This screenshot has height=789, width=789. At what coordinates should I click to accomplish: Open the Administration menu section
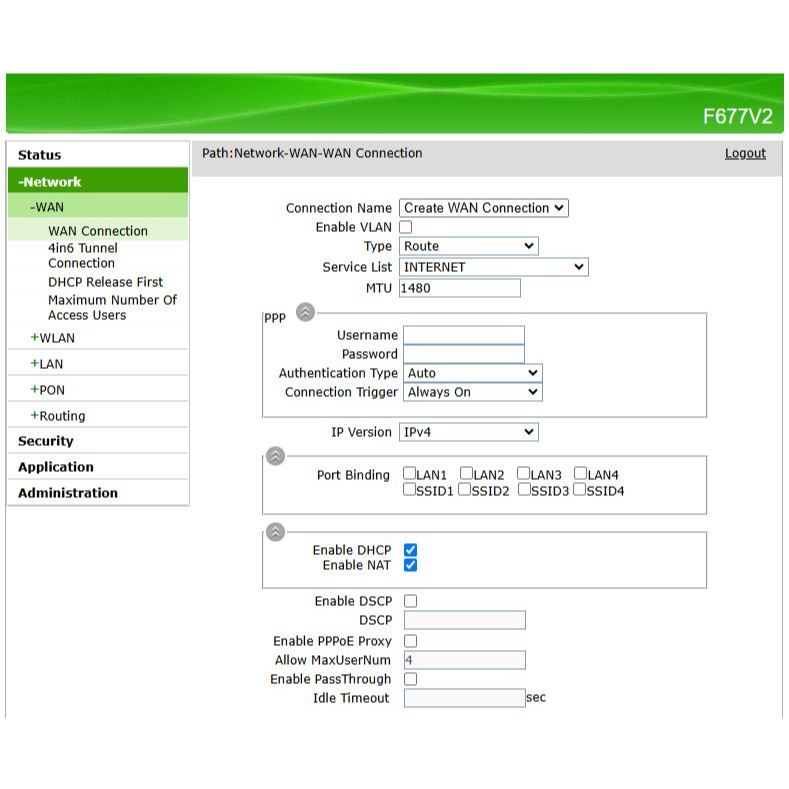(68, 493)
